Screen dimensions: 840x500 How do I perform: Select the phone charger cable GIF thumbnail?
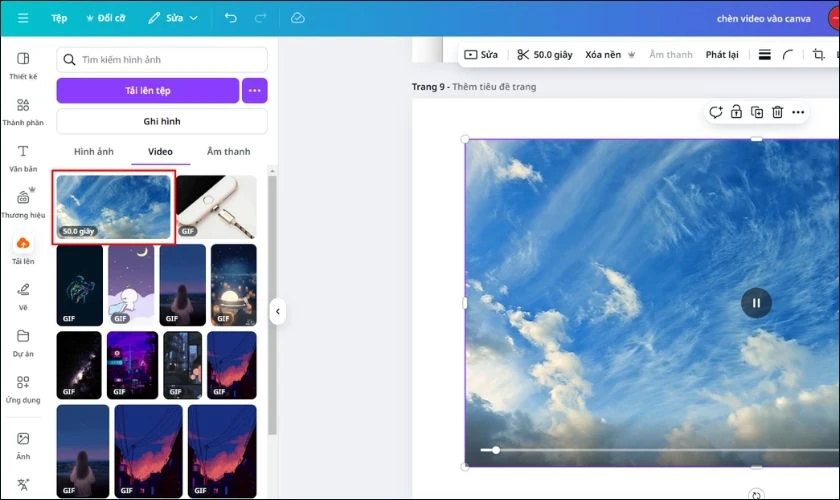click(x=216, y=207)
